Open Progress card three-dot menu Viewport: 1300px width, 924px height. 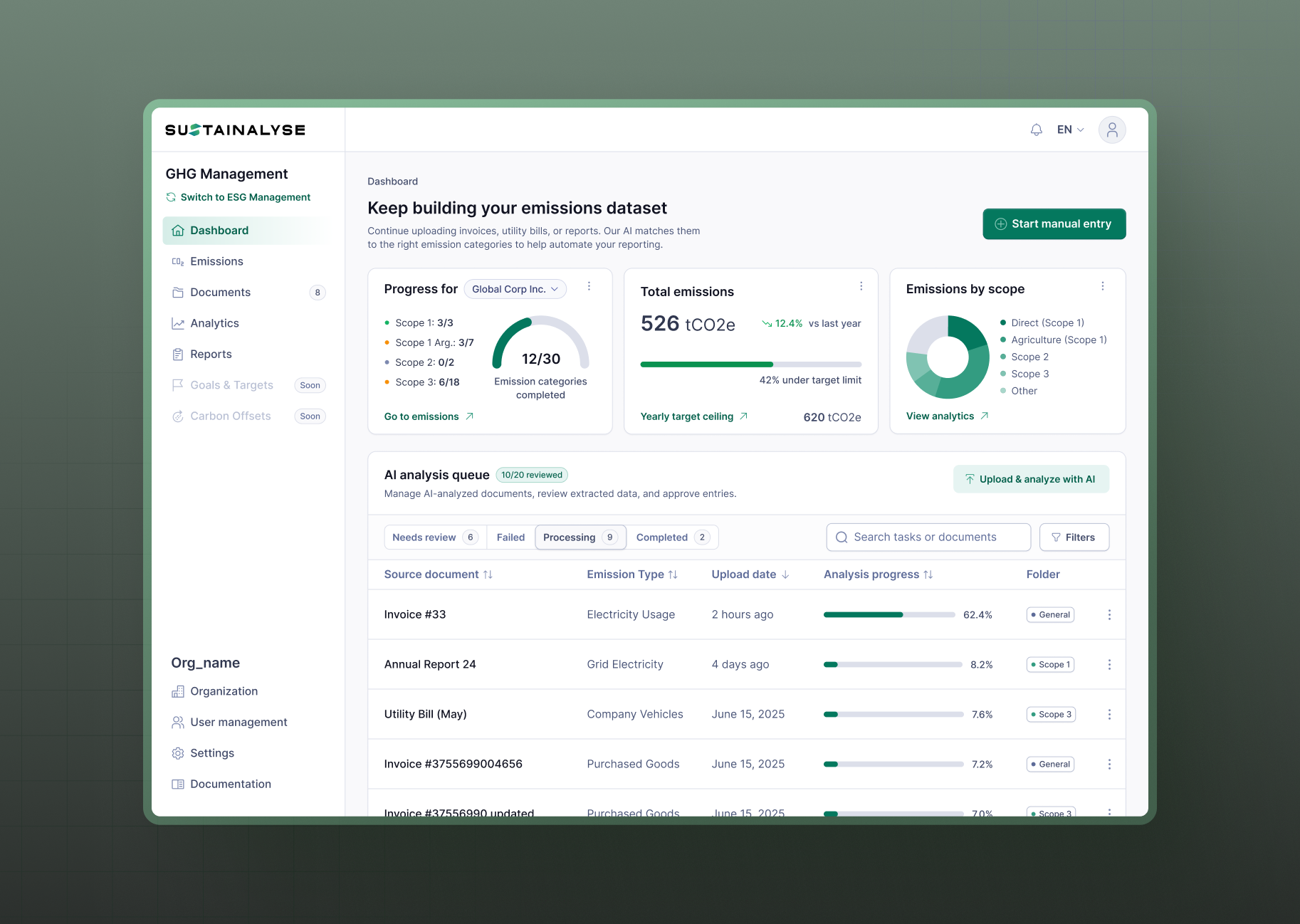[x=589, y=286]
